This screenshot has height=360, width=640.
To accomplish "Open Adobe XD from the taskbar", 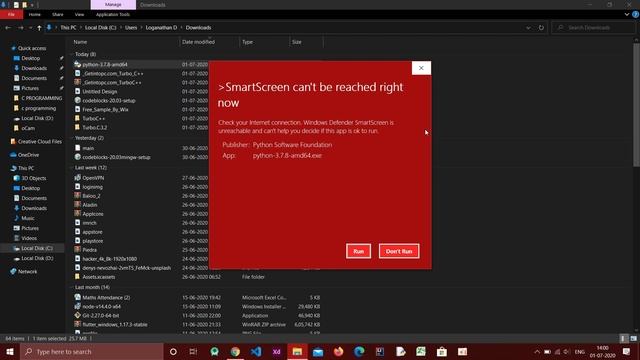I will (277, 351).
